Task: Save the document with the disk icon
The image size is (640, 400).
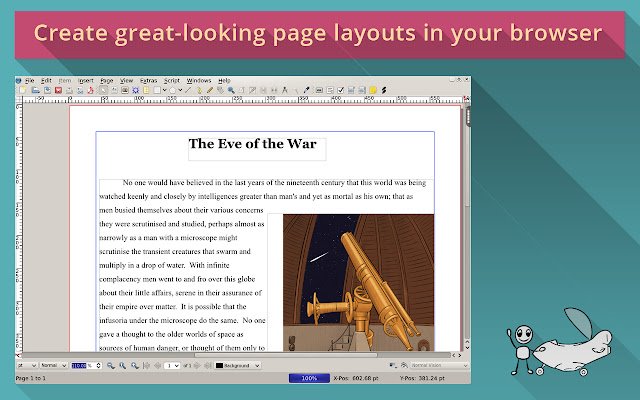Action: (x=47, y=90)
